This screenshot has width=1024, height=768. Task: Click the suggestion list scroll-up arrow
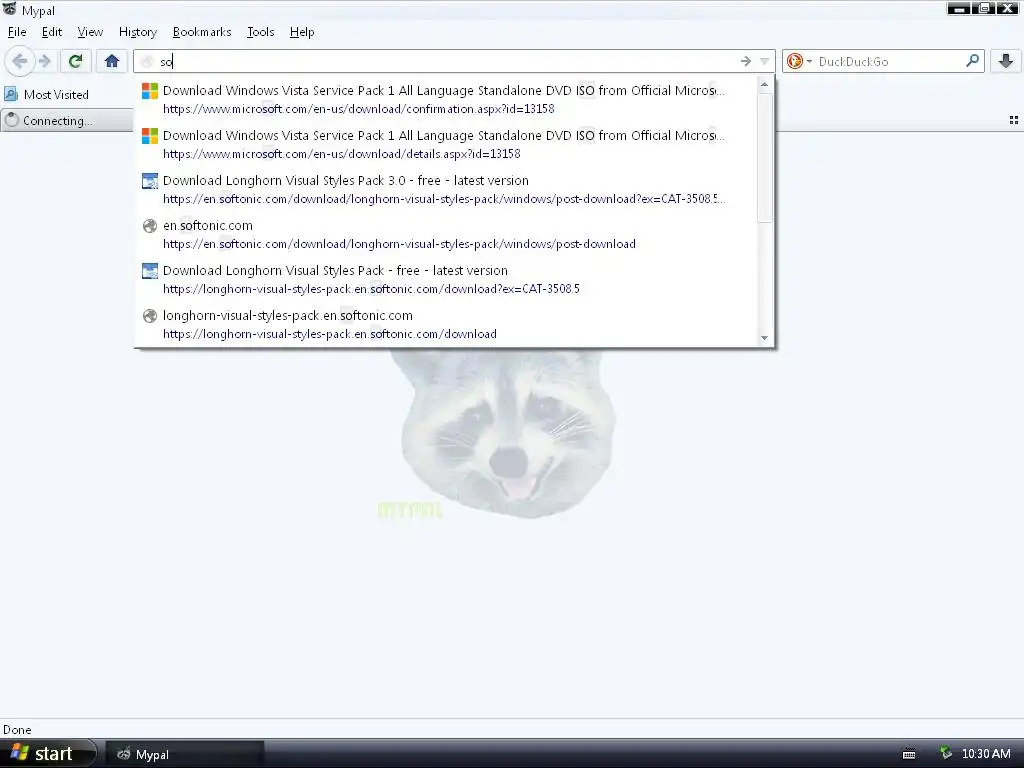tap(764, 85)
